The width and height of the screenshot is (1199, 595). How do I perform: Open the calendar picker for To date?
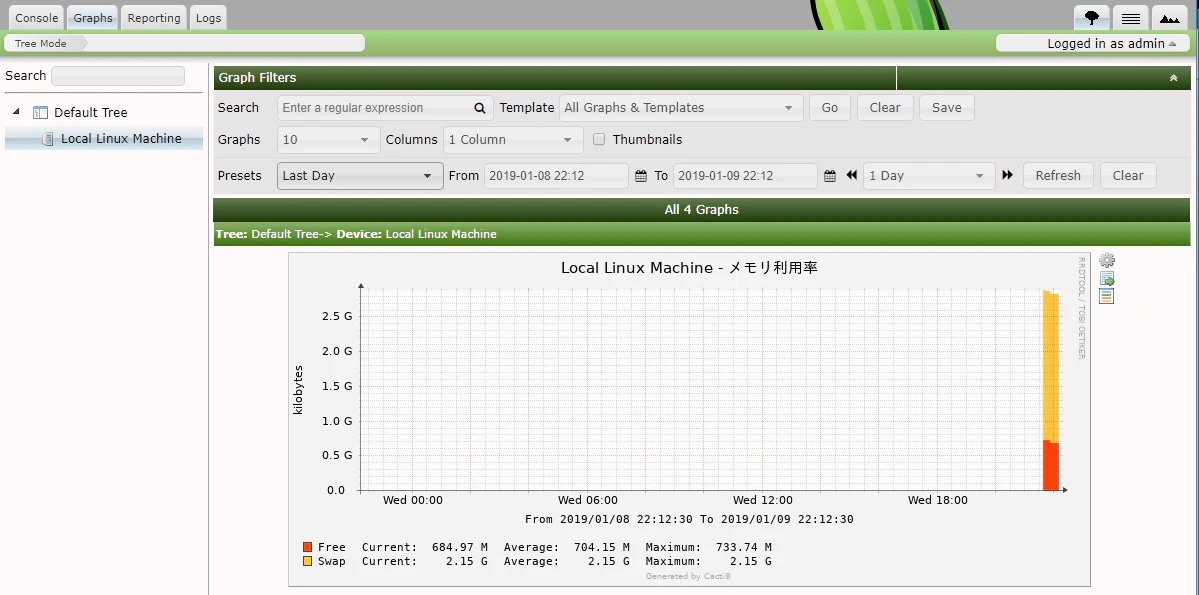coord(830,176)
